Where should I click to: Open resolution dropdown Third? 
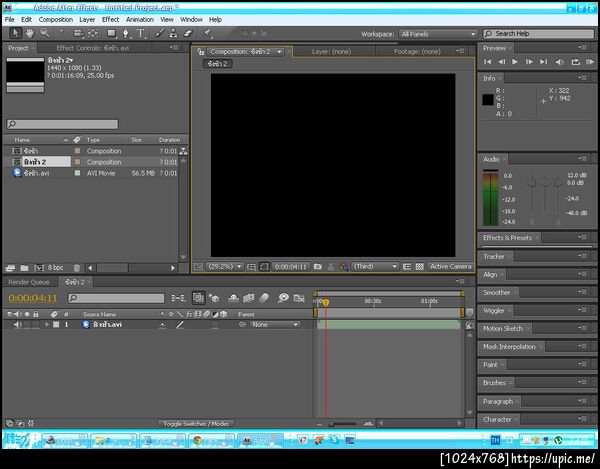click(375, 267)
